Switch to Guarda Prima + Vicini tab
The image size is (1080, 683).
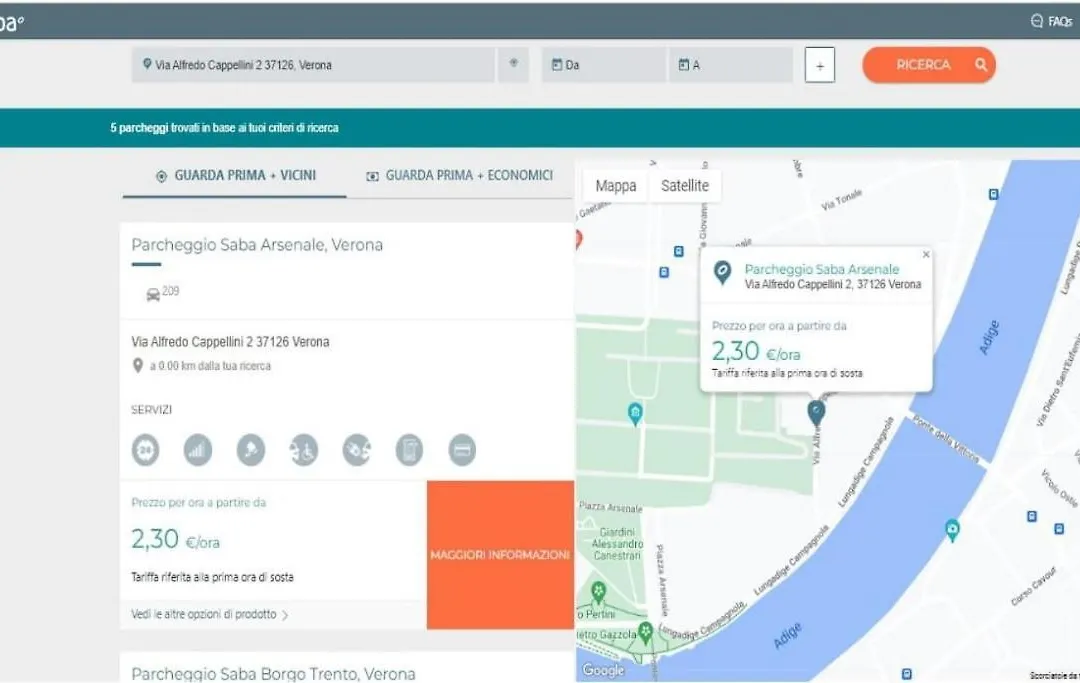click(x=235, y=176)
